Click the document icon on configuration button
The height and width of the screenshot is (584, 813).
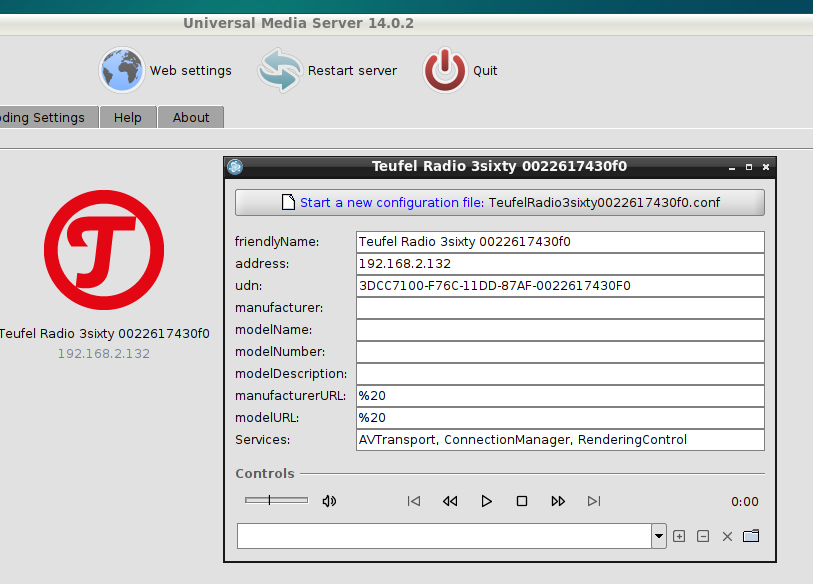pos(288,202)
